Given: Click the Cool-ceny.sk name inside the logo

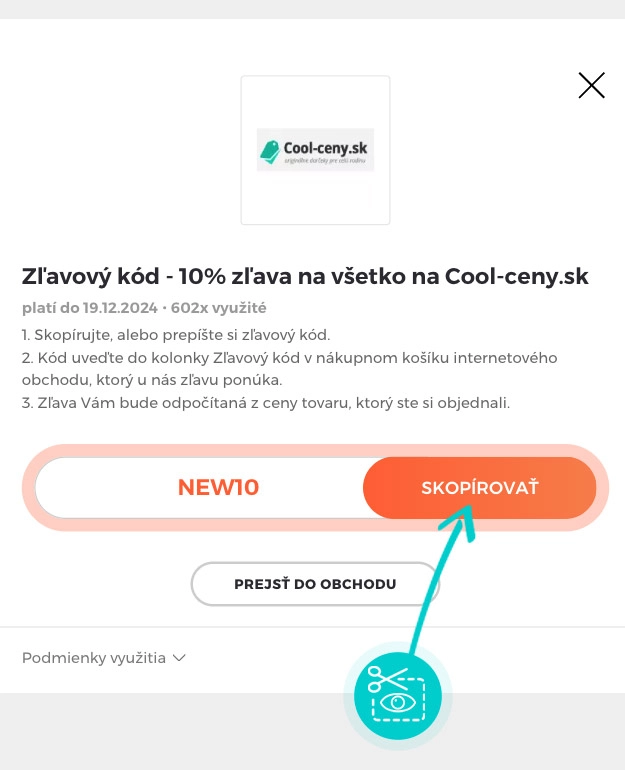Looking at the screenshot, I should click(326, 149).
